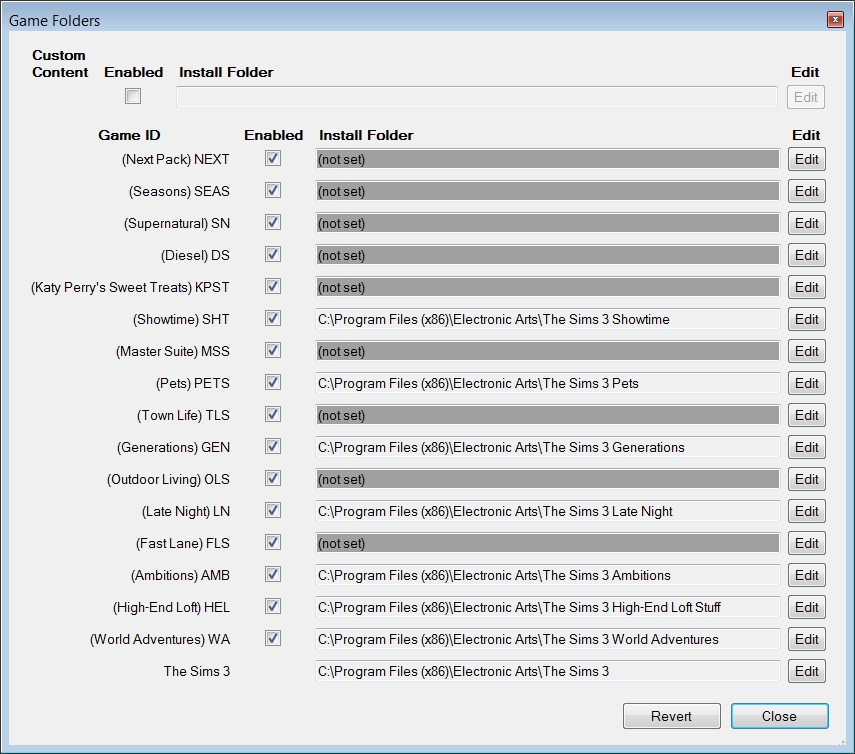Viewport: 855px width, 754px height.
Task: Uncheck the Seasons SEAS enabled checkbox
Action: click(x=273, y=190)
